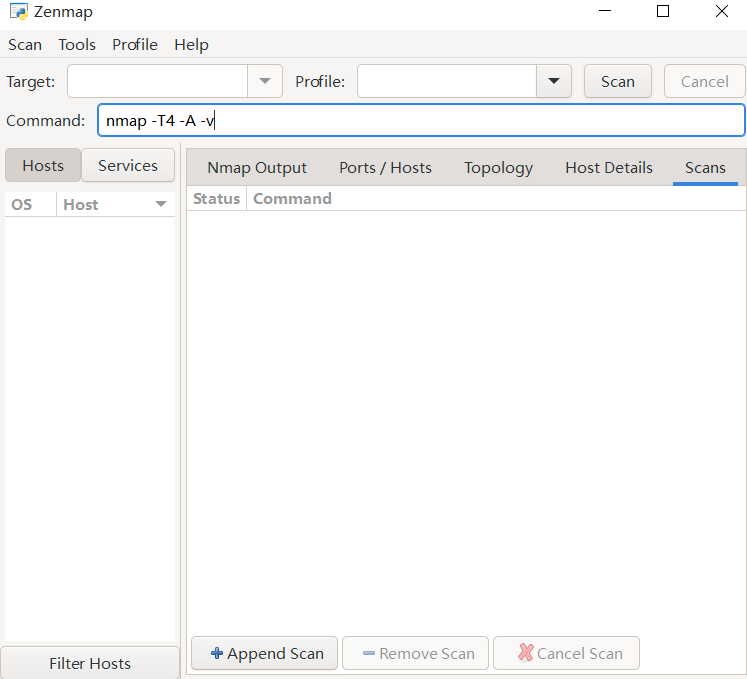Maximize the Zenmap window
Image resolution: width=747 pixels, height=679 pixels.
point(663,11)
